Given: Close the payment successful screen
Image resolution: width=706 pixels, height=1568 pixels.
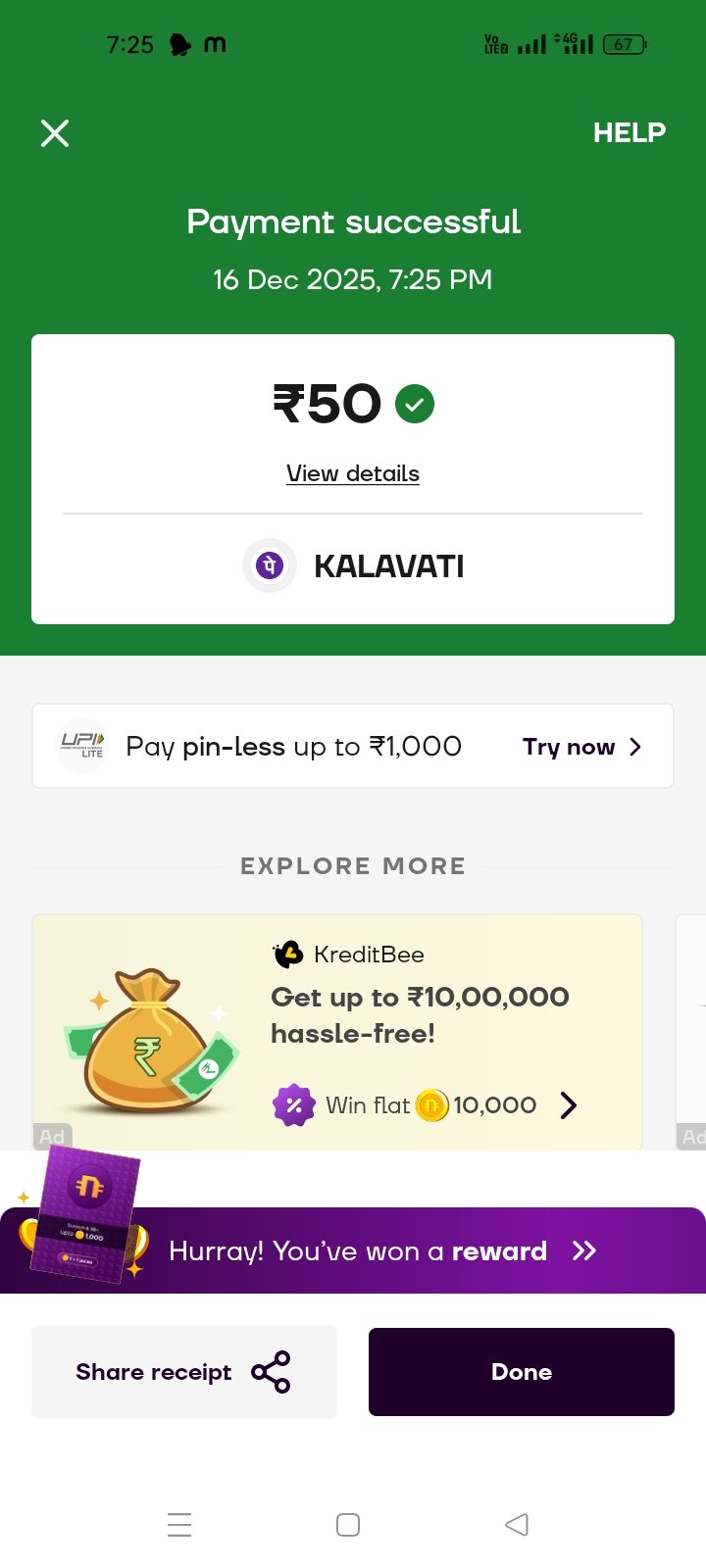Looking at the screenshot, I should coord(55,133).
